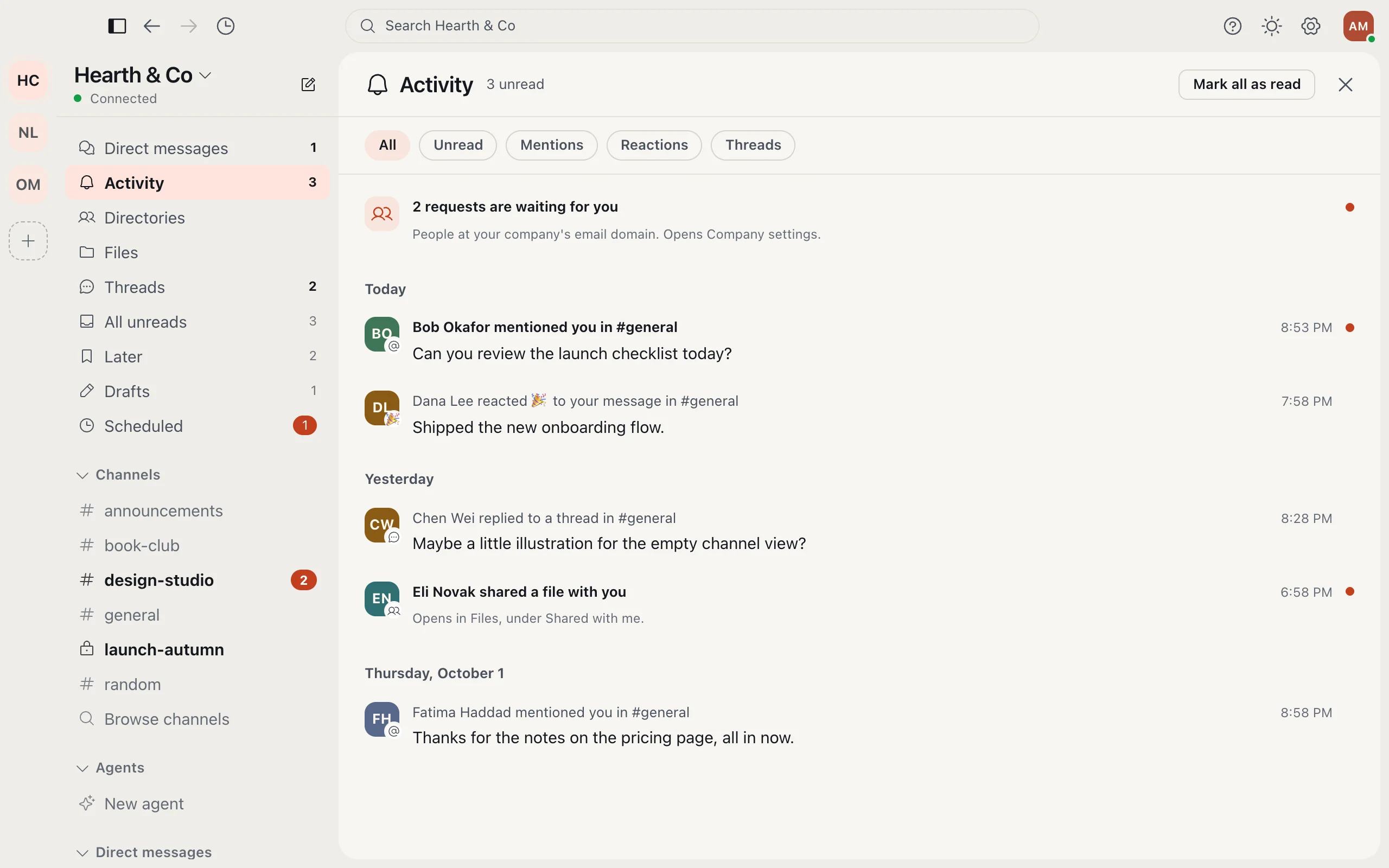Viewport: 1389px width, 868px height.
Task: Click Mark all as read
Action: tap(1247, 85)
